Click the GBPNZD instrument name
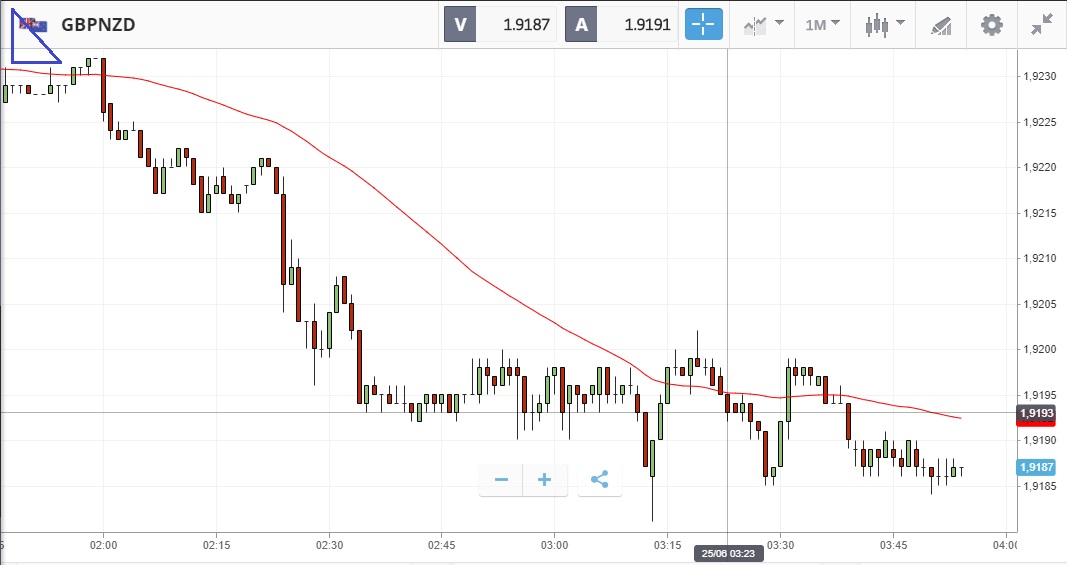1067x565 pixels. [98, 25]
